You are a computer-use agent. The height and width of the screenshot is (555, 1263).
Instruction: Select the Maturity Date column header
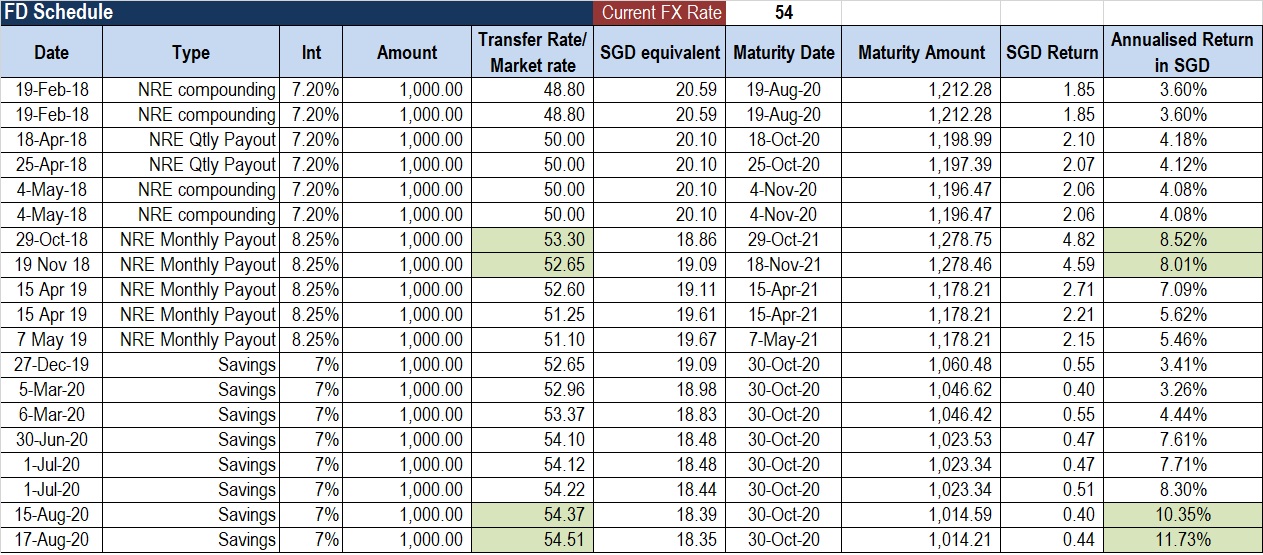[x=783, y=52]
